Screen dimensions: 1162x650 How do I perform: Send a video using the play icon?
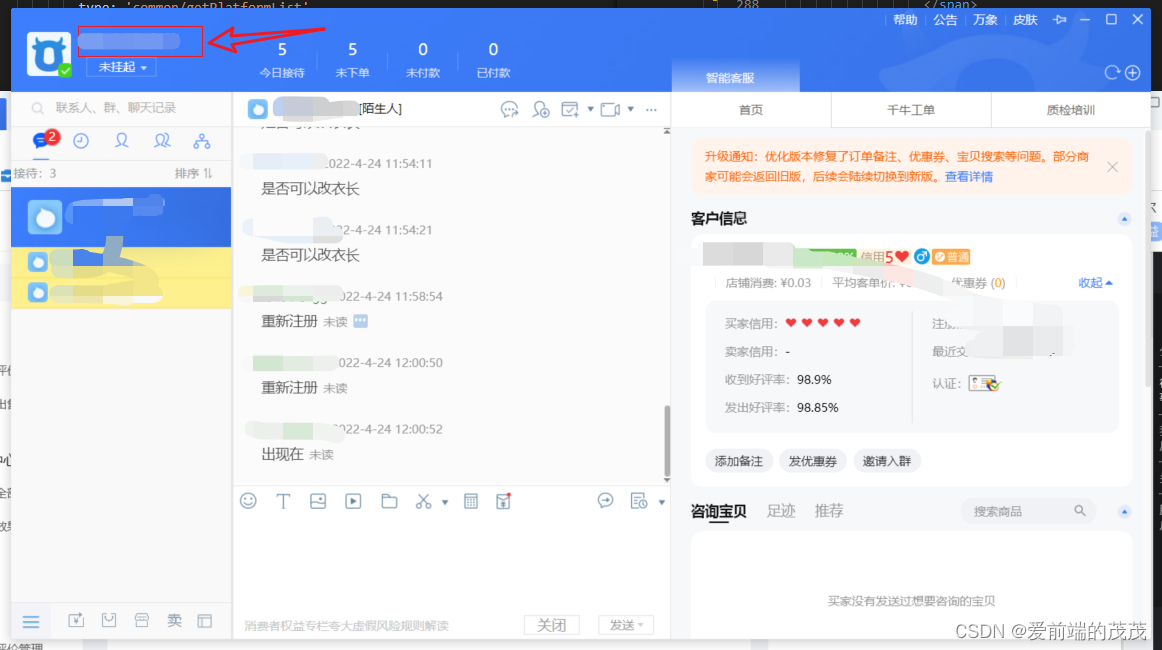pos(353,501)
